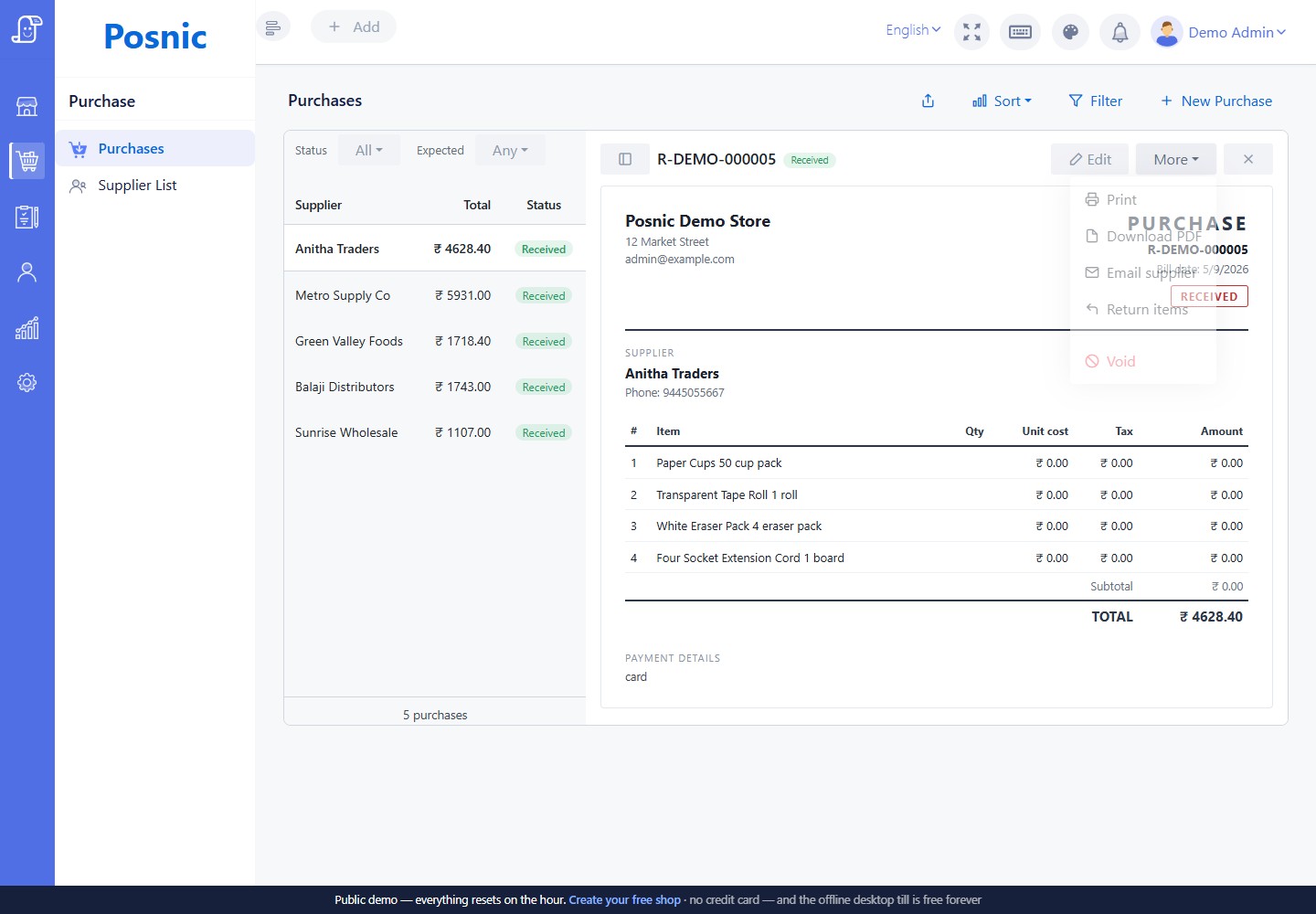Follow the Create your free shop link
The width and height of the screenshot is (1316, 914).
tap(624, 899)
